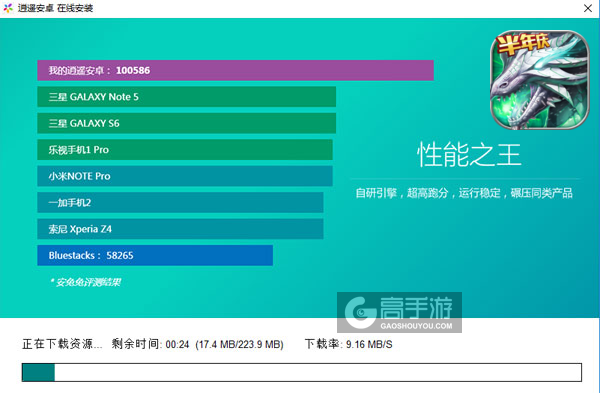The image size is (600, 393).
Task: Click the download progress bar
Action: 302,372
